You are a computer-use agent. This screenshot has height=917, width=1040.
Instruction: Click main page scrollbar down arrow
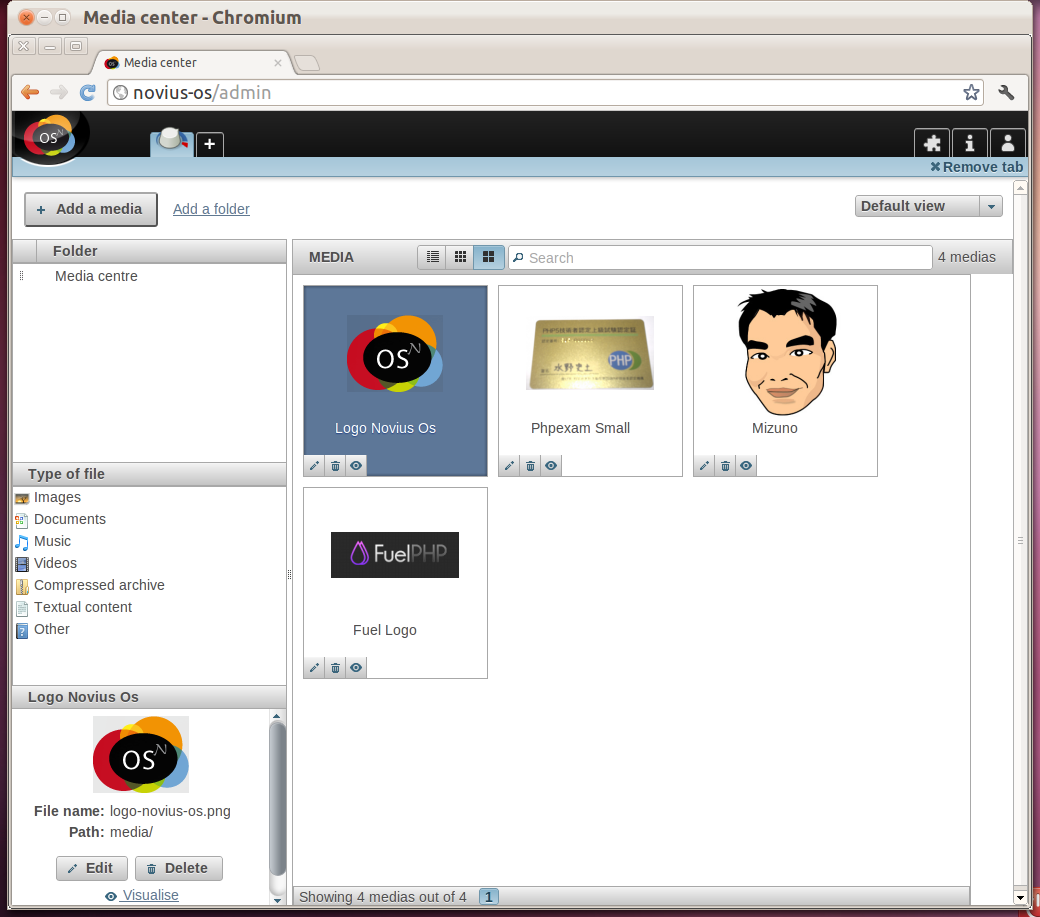click(x=1020, y=898)
